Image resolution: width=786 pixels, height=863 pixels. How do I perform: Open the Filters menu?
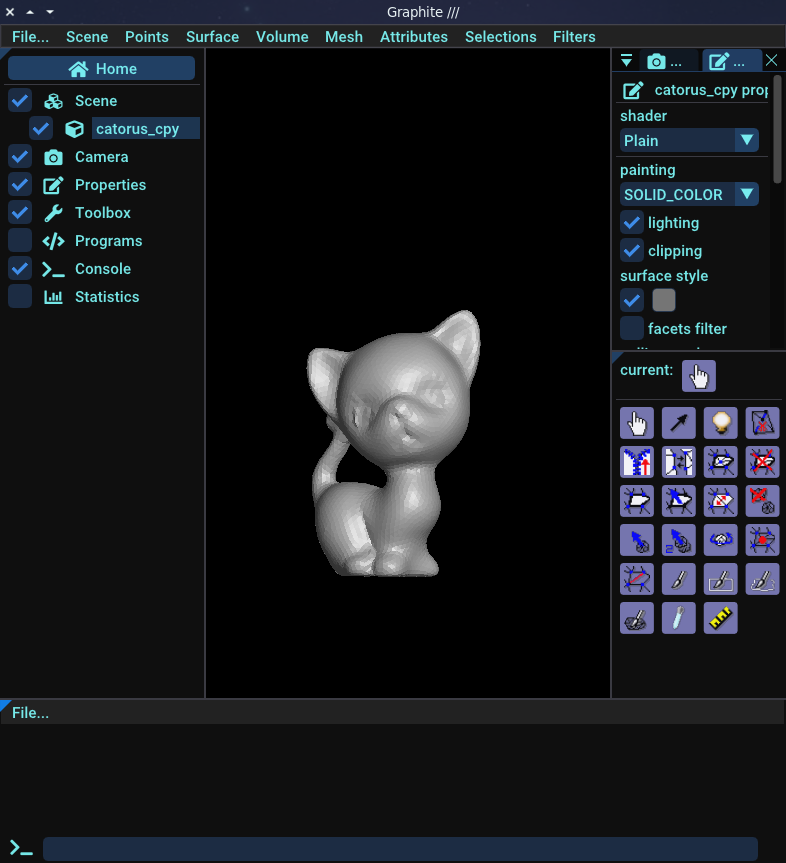click(574, 37)
